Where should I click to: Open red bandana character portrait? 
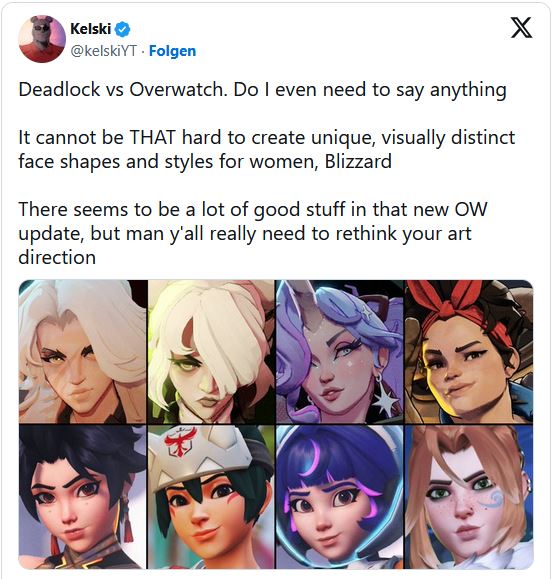tap(469, 352)
